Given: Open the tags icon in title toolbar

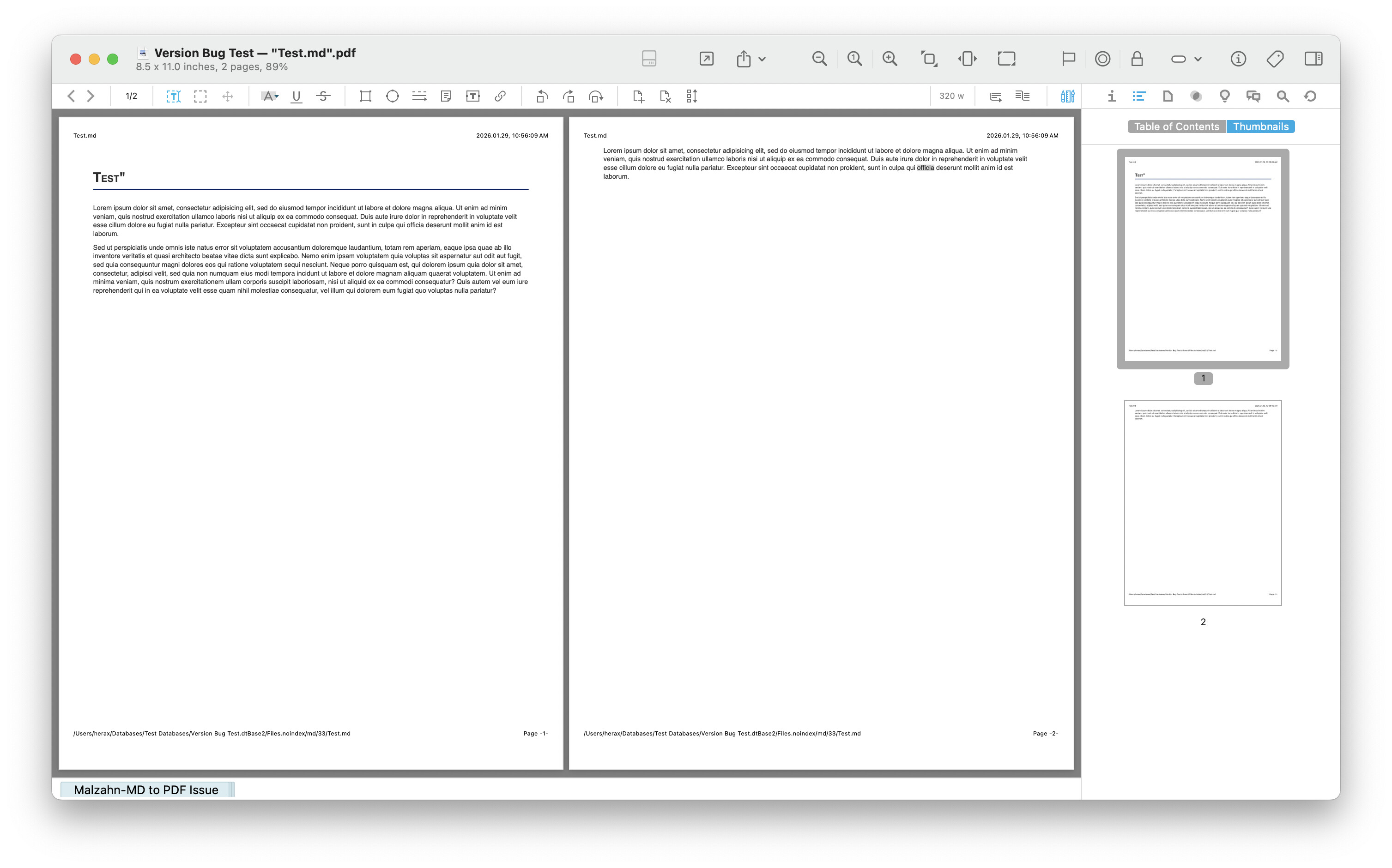Looking at the screenshot, I should [1275, 59].
